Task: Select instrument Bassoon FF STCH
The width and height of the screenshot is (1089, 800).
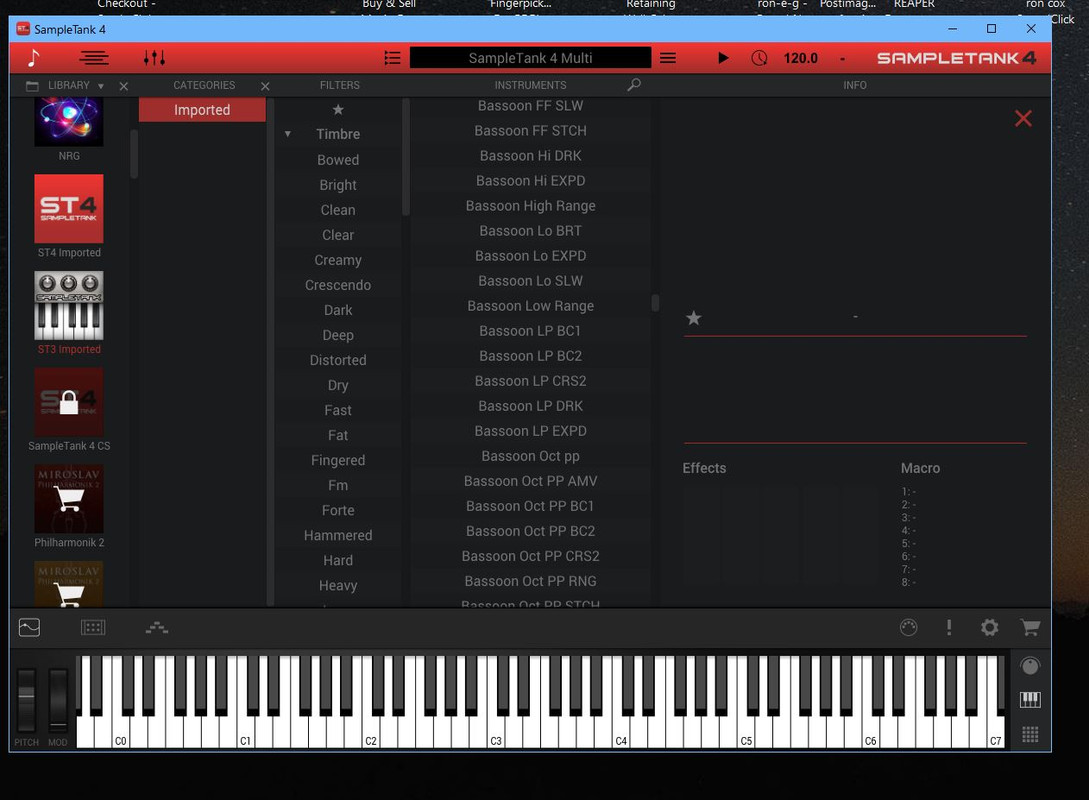Action: (x=531, y=131)
